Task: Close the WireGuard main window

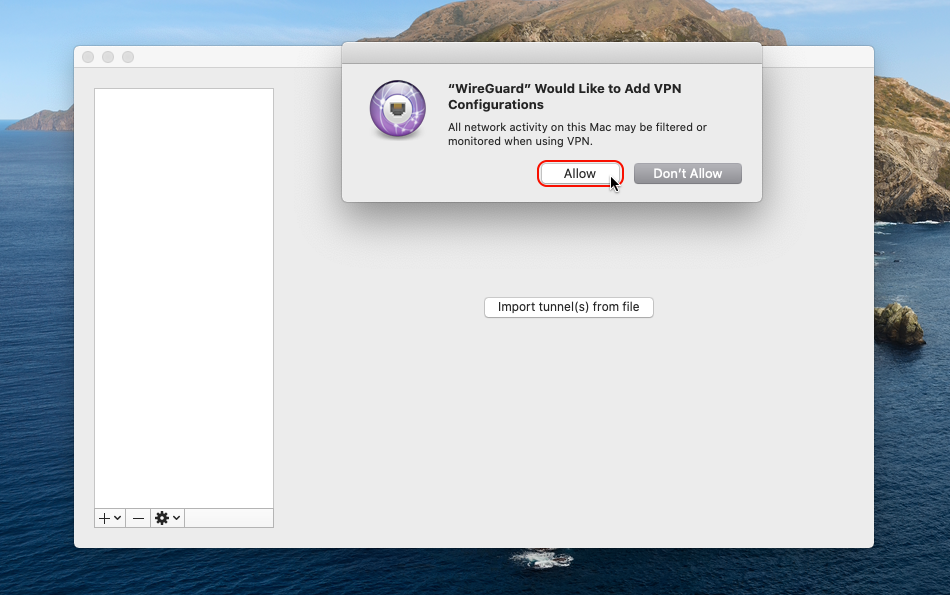Action: point(88,57)
